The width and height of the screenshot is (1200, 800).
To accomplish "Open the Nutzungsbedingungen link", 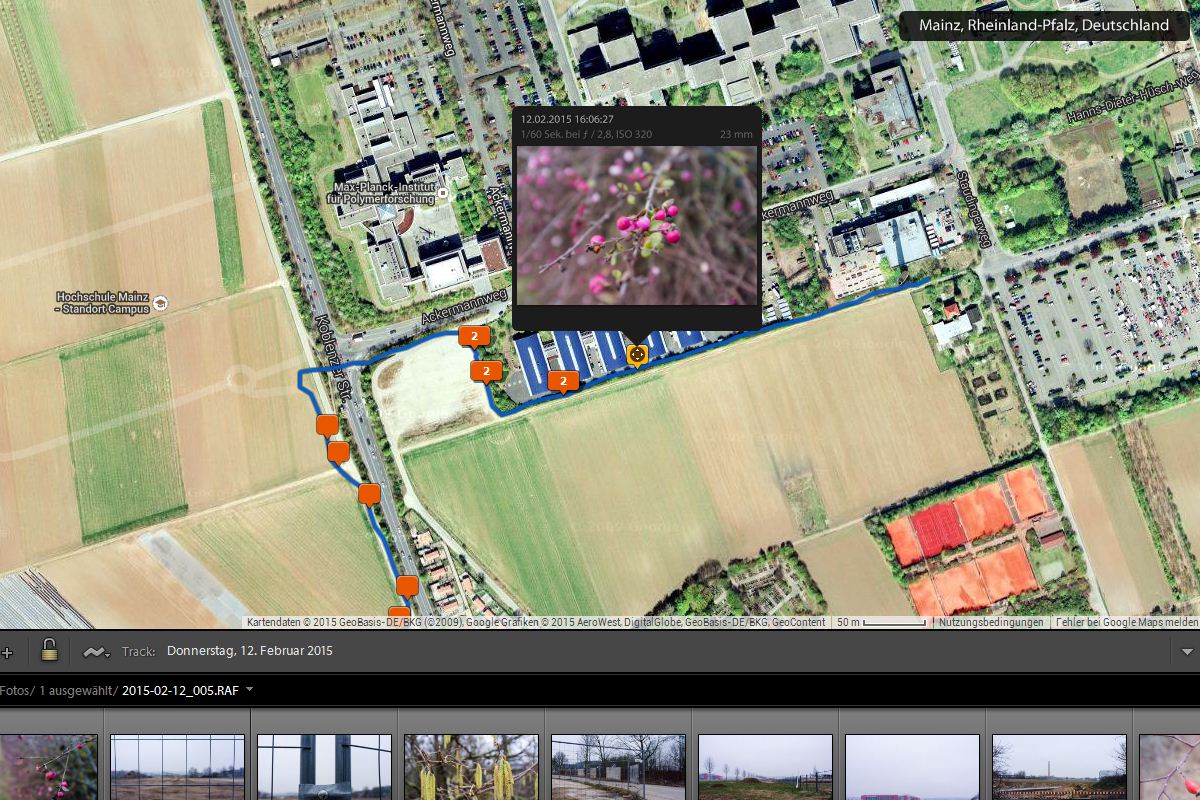I will click(x=991, y=622).
